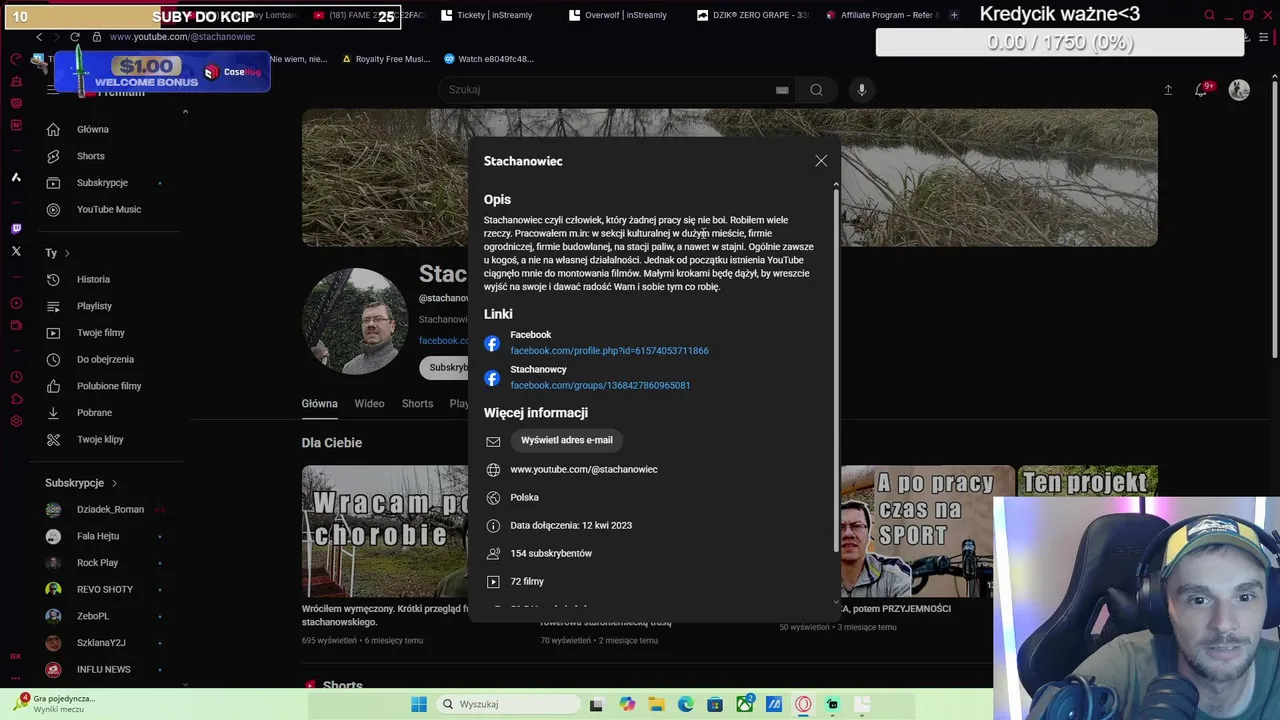Switch to the channel Shorts tab
Image resolution: width=1280 pixels, height=720 pixels.
click(417, 404)
